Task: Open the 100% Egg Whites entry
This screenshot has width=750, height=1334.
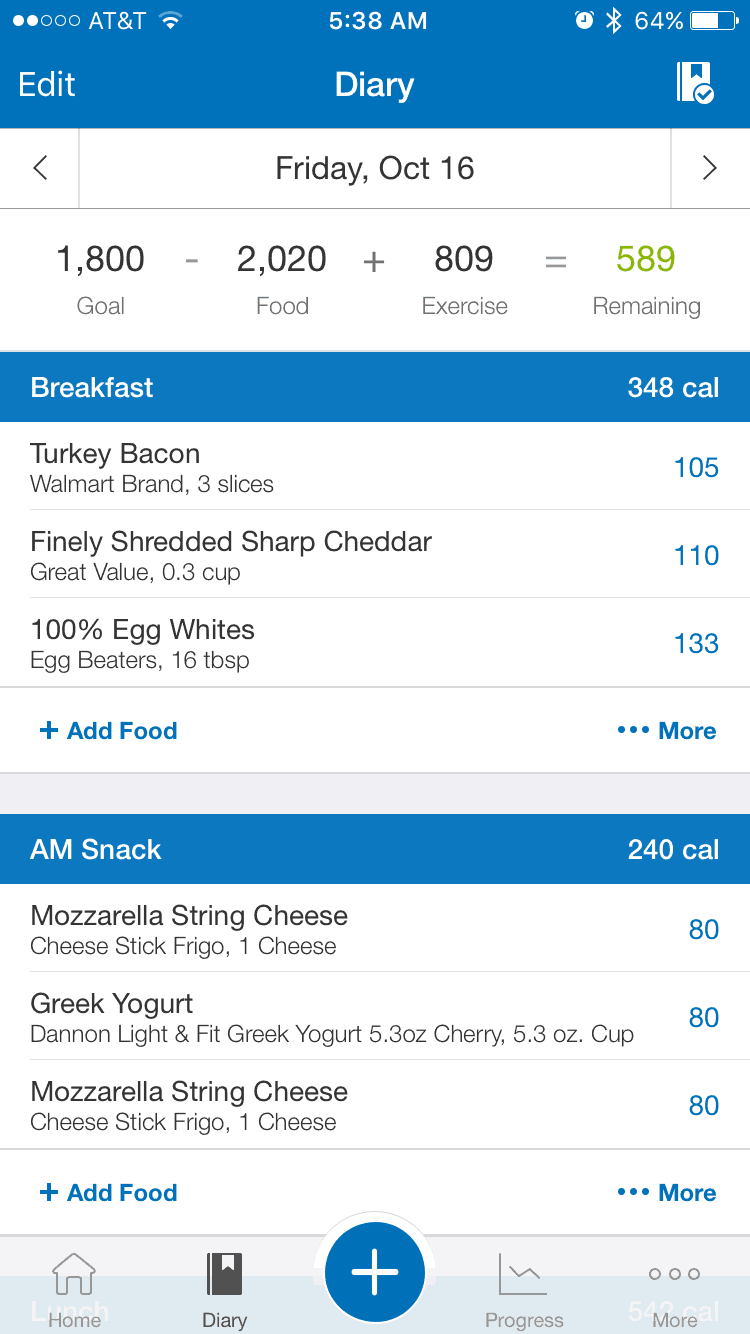Action: [x=375, y=643]
